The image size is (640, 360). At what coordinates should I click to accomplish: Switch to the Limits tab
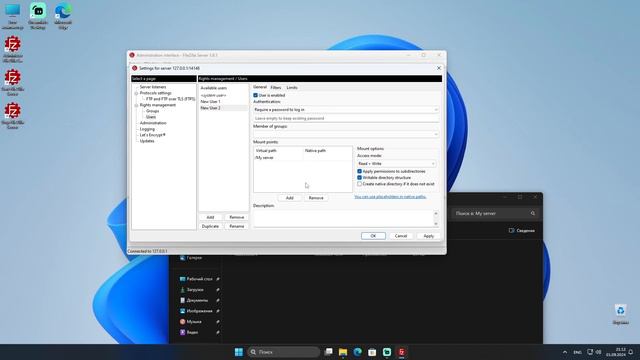(292, 87)
